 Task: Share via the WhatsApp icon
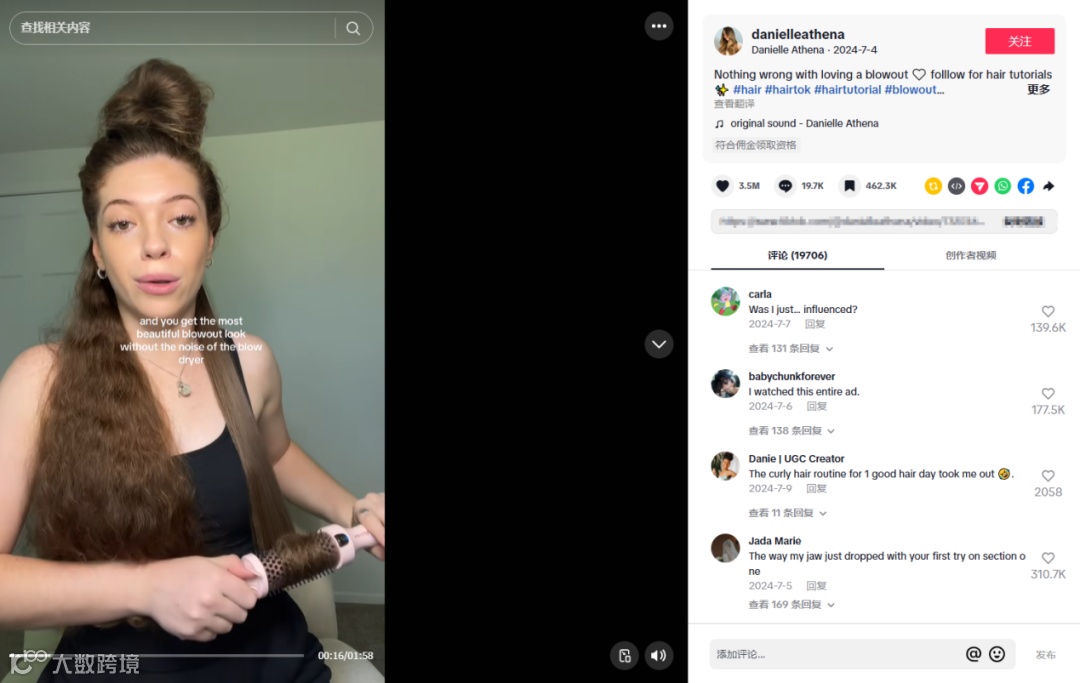pyautogui.click(x=1003, y=186)
